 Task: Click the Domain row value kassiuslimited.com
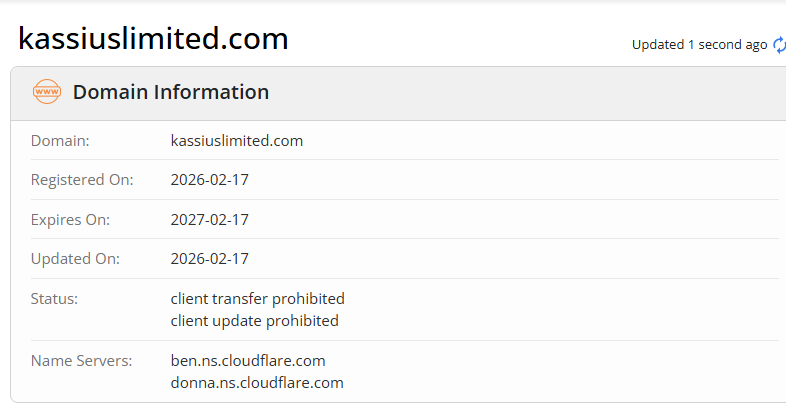(237, 141)
